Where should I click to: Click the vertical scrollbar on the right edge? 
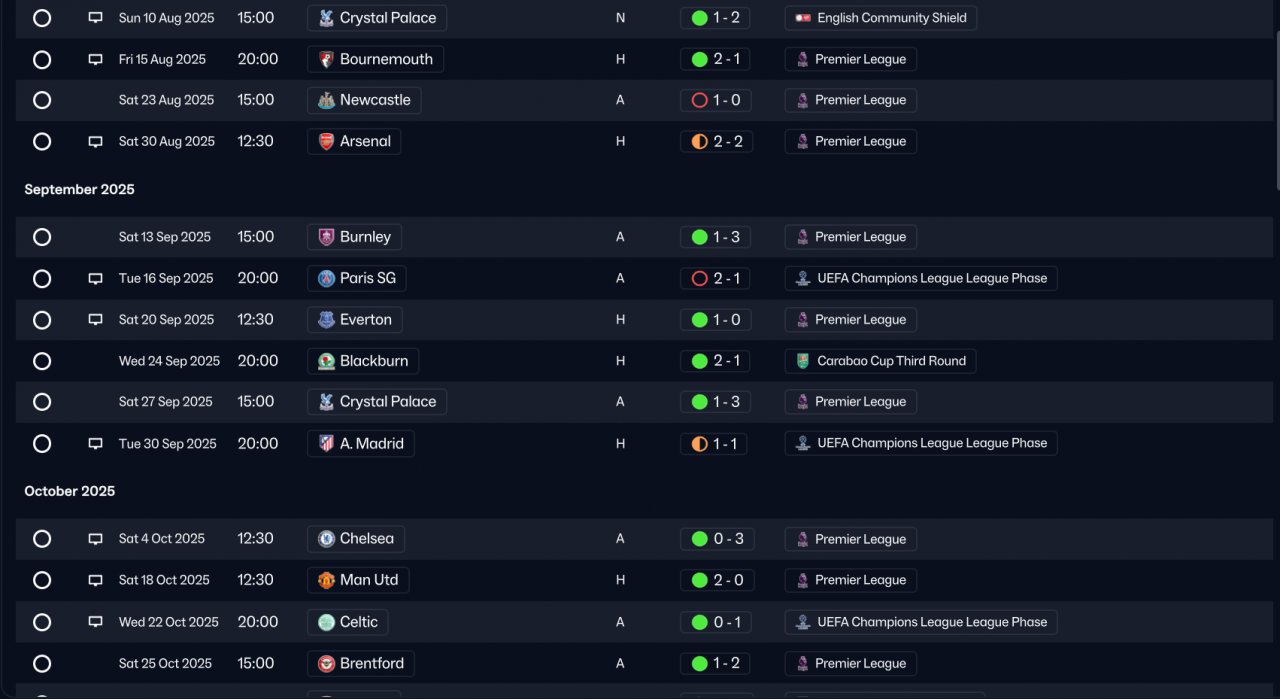pos(1275,107)
